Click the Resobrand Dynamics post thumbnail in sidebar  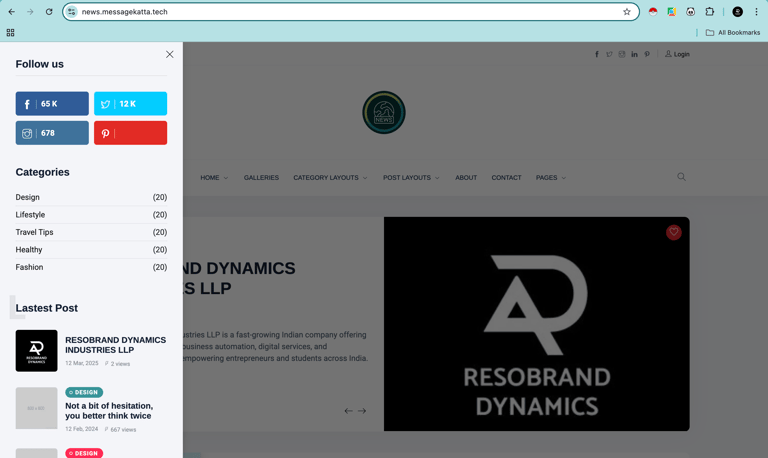coord(36,351)
